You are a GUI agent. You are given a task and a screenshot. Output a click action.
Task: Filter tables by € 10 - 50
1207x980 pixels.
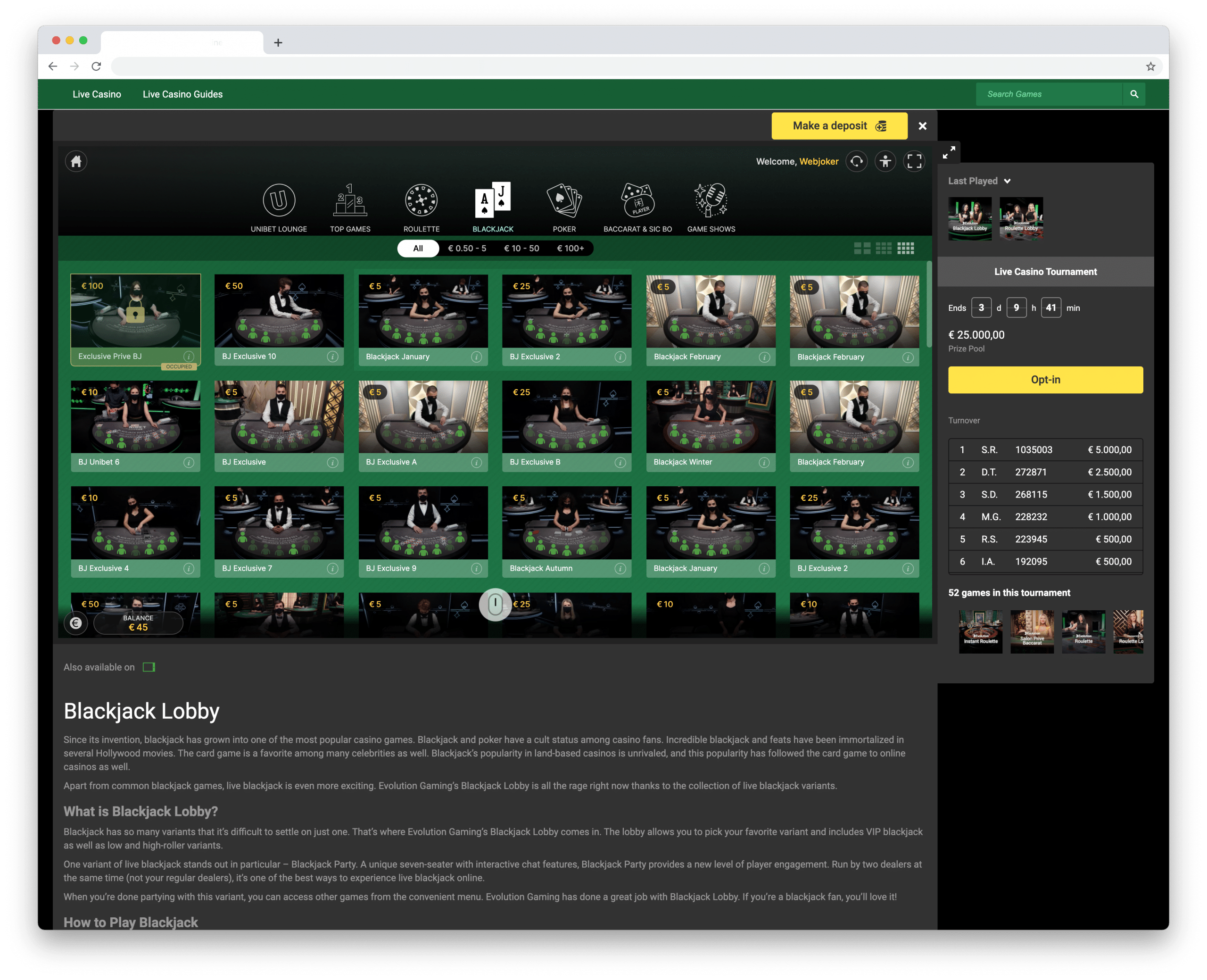[521, 249]
